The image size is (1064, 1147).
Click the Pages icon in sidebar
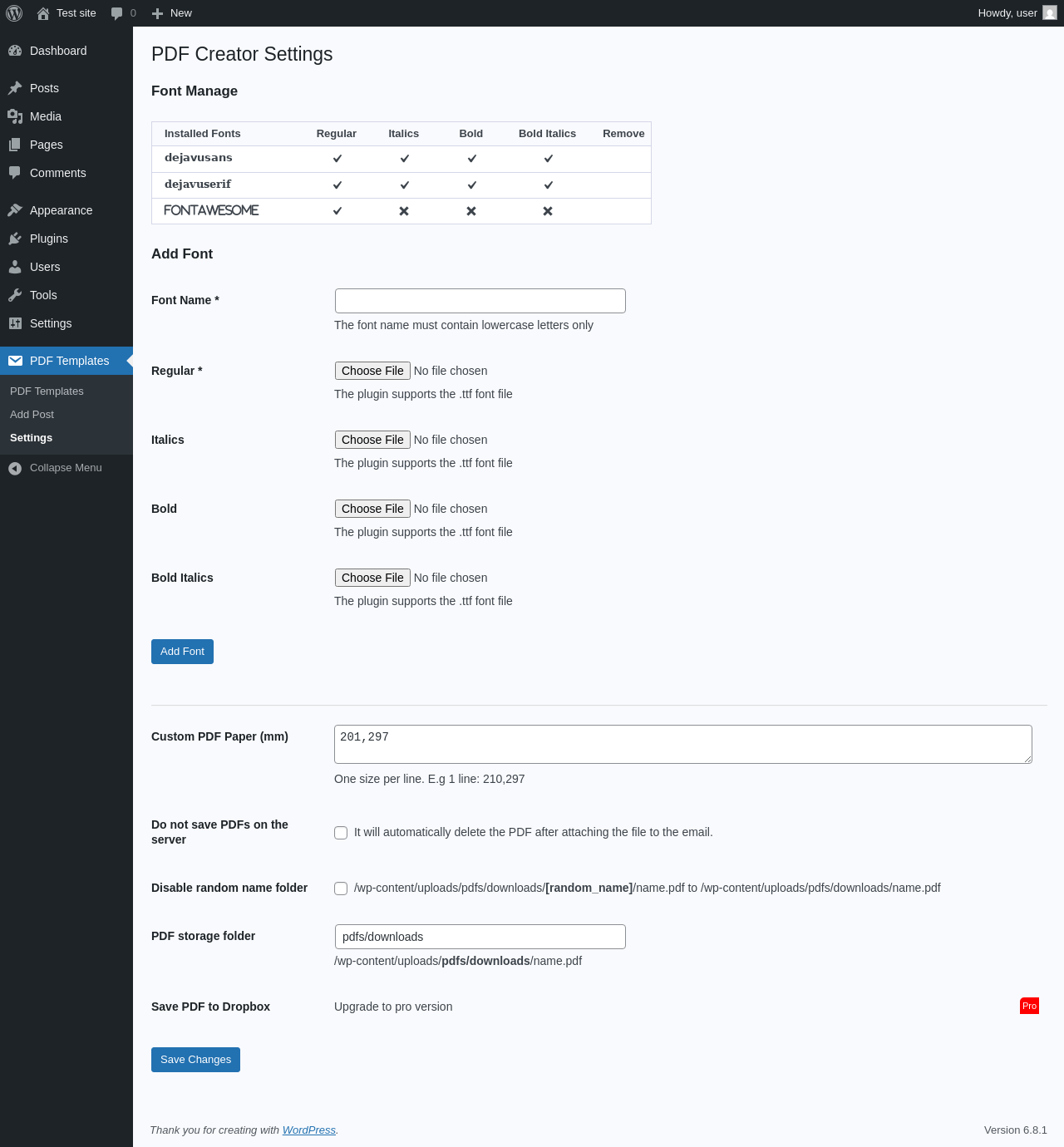pos(15,145)
